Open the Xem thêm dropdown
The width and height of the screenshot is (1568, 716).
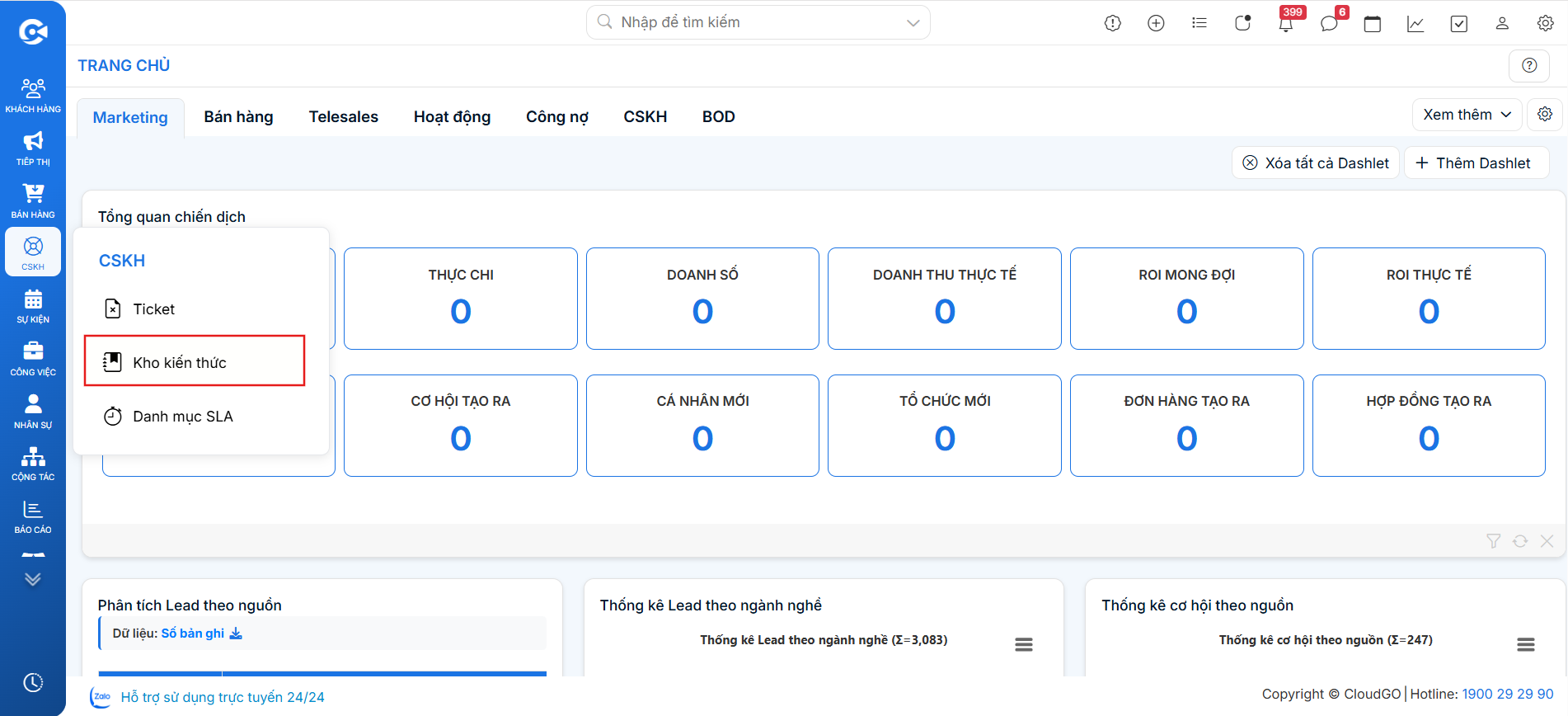pos(1467,115)
